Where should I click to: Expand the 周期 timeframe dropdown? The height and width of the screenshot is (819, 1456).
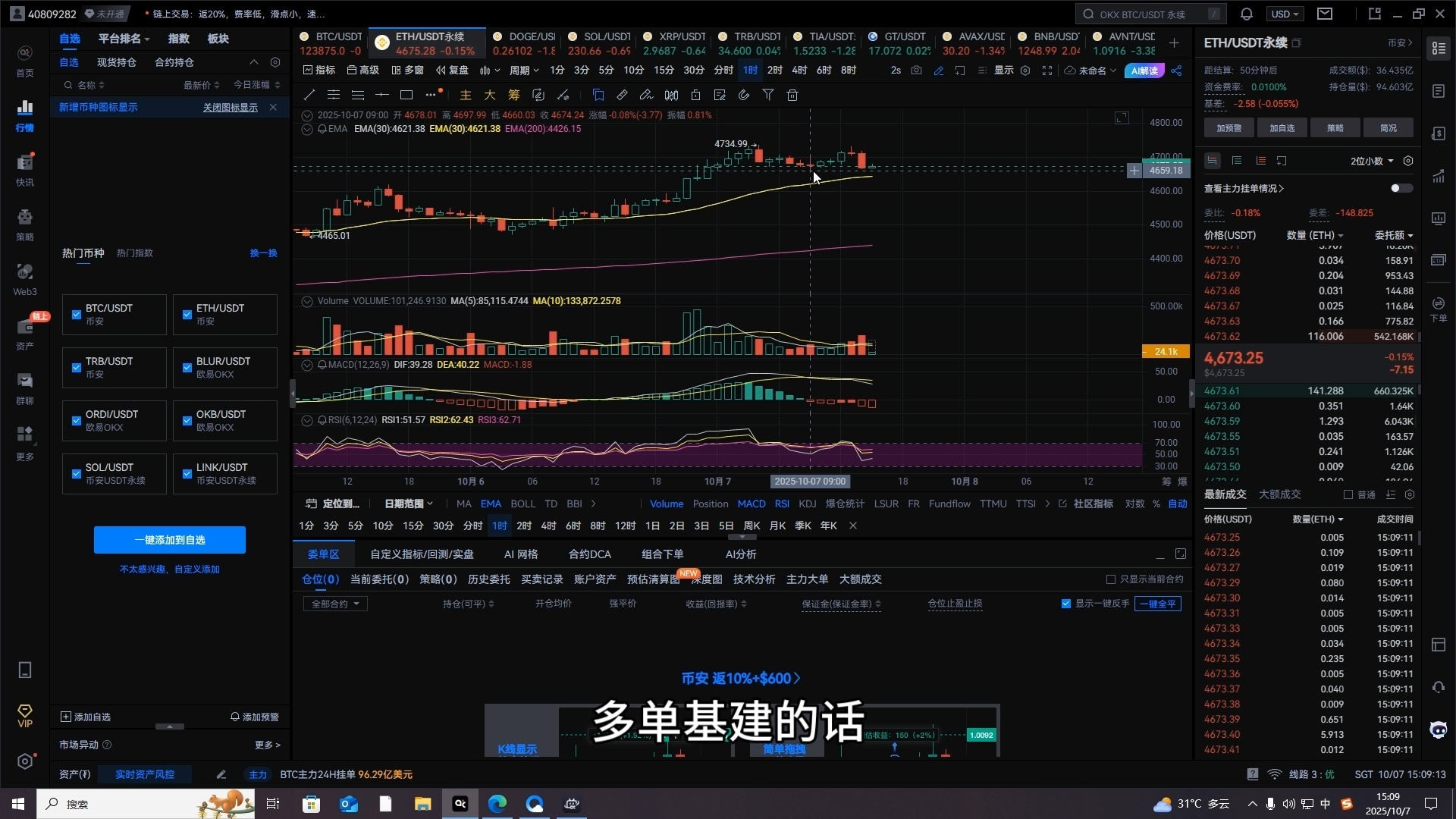click(x=523, y=70)
